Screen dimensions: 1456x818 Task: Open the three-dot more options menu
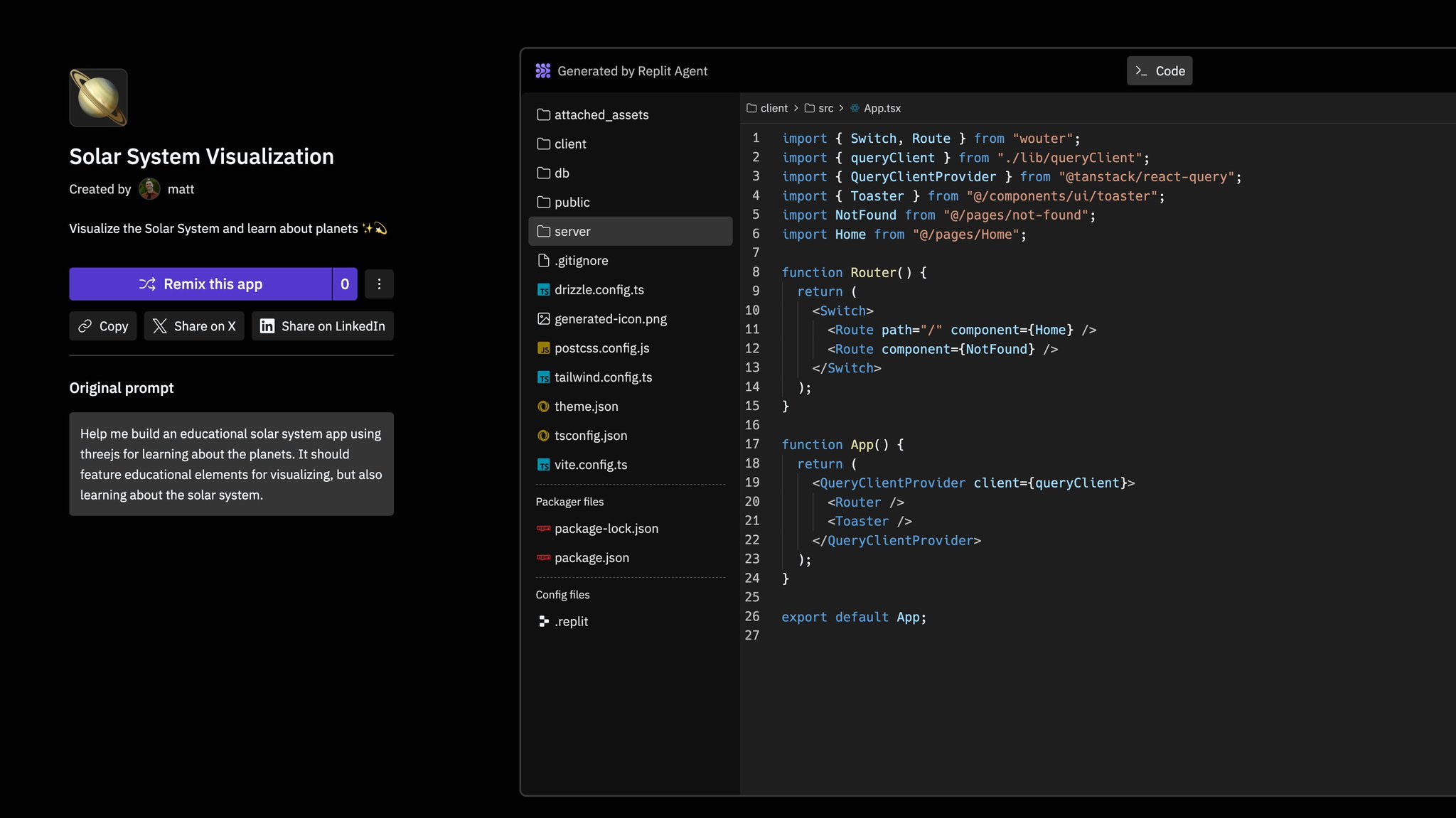[x=379, y=284]
